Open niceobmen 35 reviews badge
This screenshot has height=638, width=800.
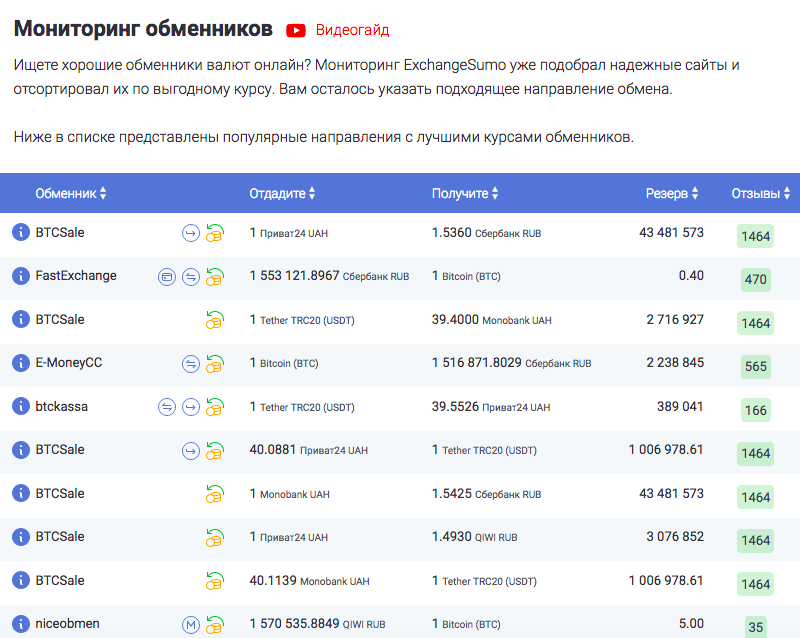click(x=756, y=627)
